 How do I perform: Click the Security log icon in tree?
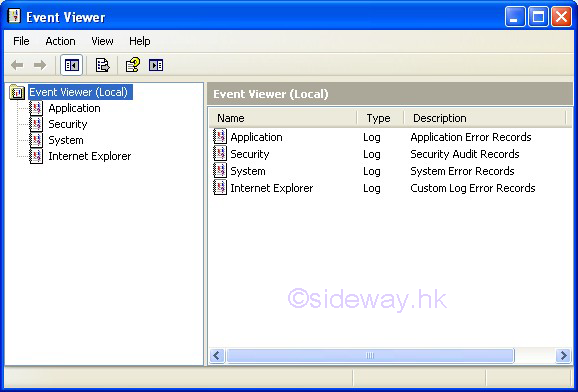coord(36,124)
